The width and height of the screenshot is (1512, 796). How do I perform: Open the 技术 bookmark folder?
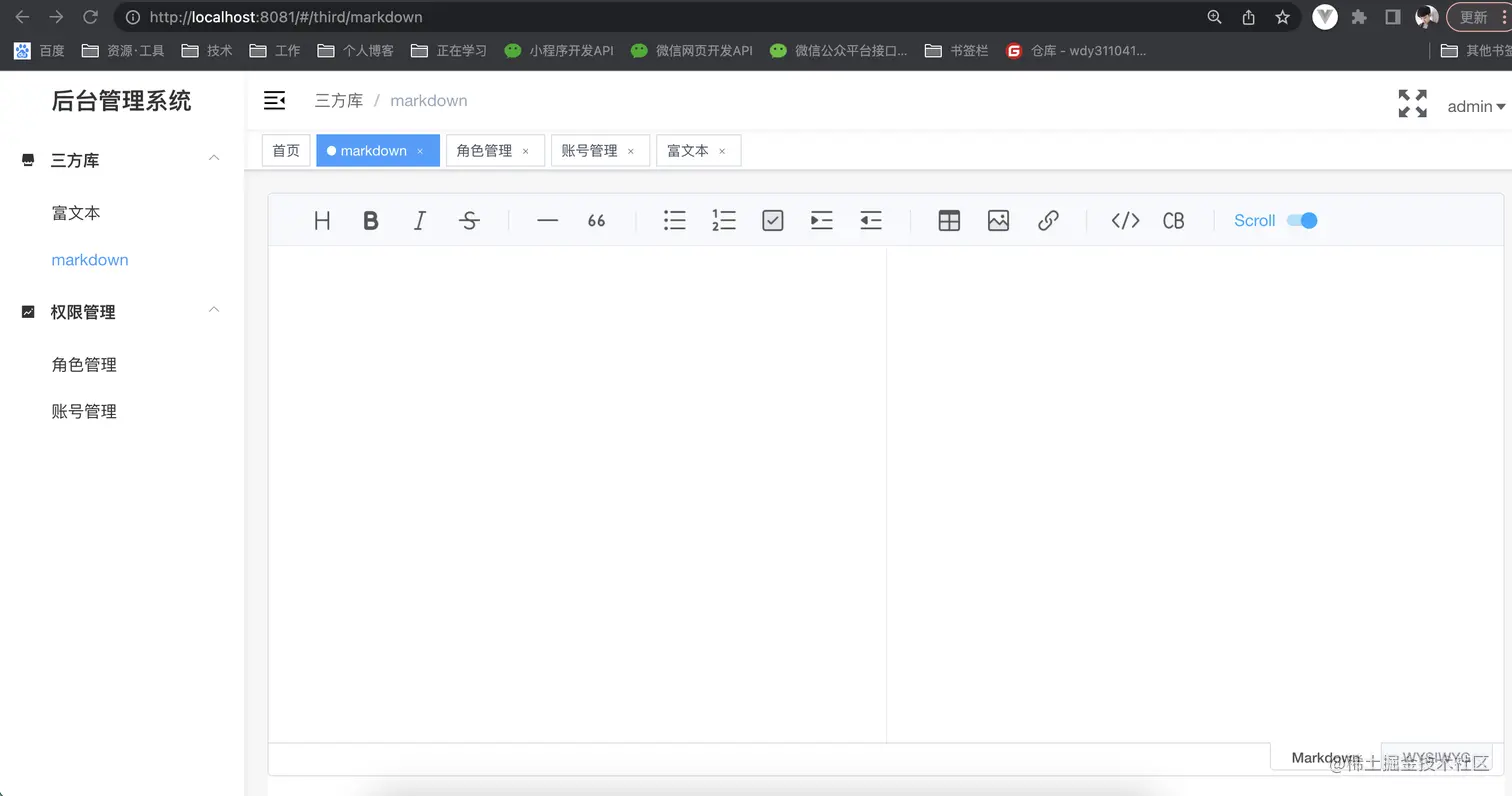pos(207,50)
